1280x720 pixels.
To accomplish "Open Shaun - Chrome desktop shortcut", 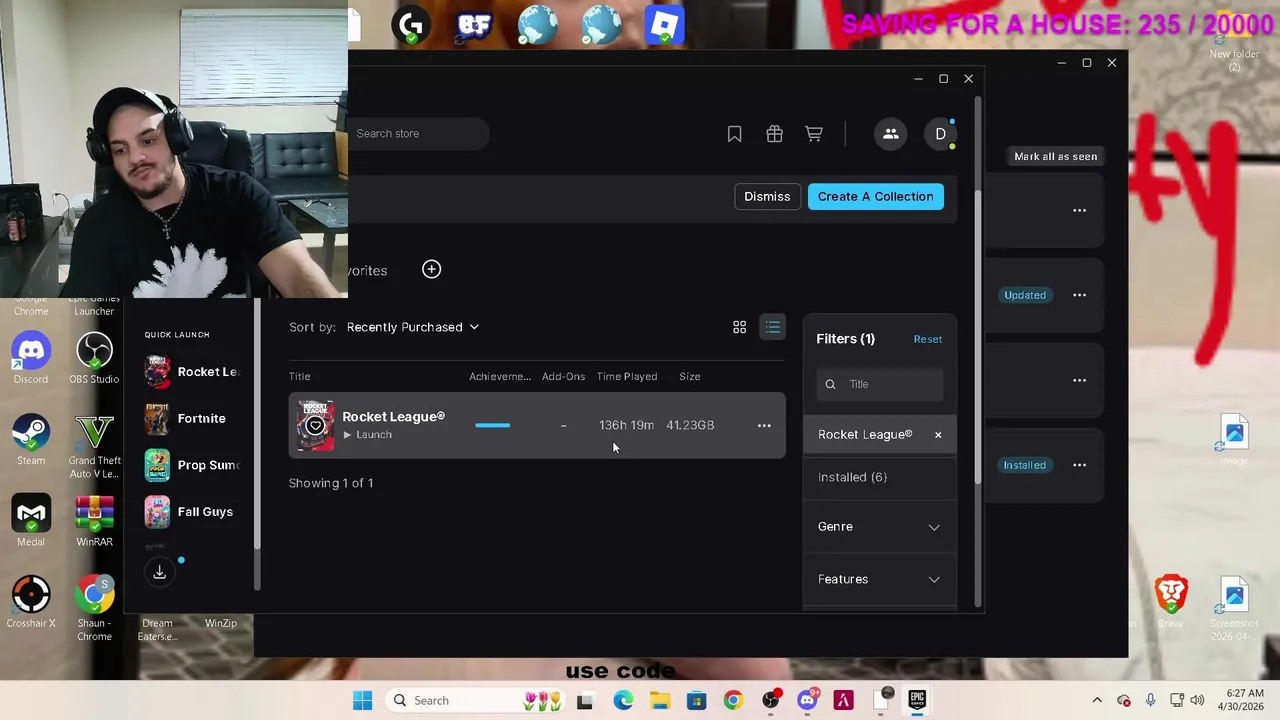I will [x=94, y=608].
